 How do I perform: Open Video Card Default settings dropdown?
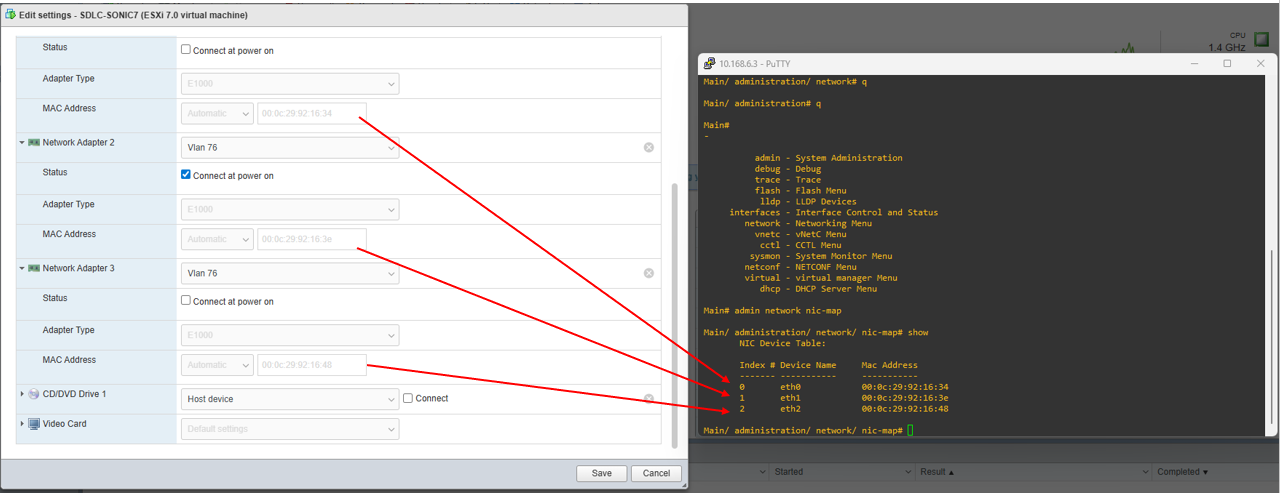290,429
